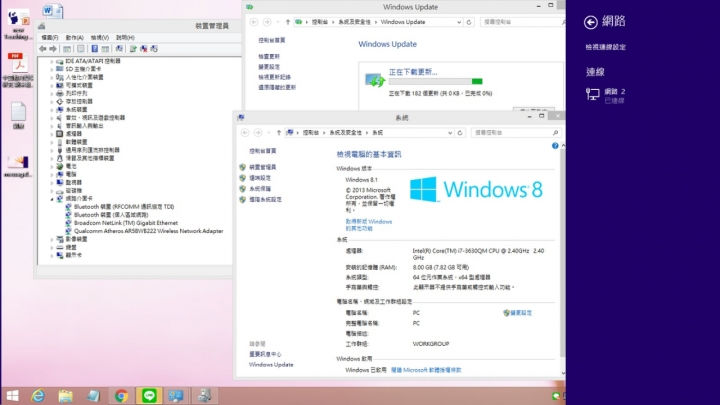720x405 pixels.
Task: Click 裝置管理員 link in 系統 sidebar
Action: 263,167
